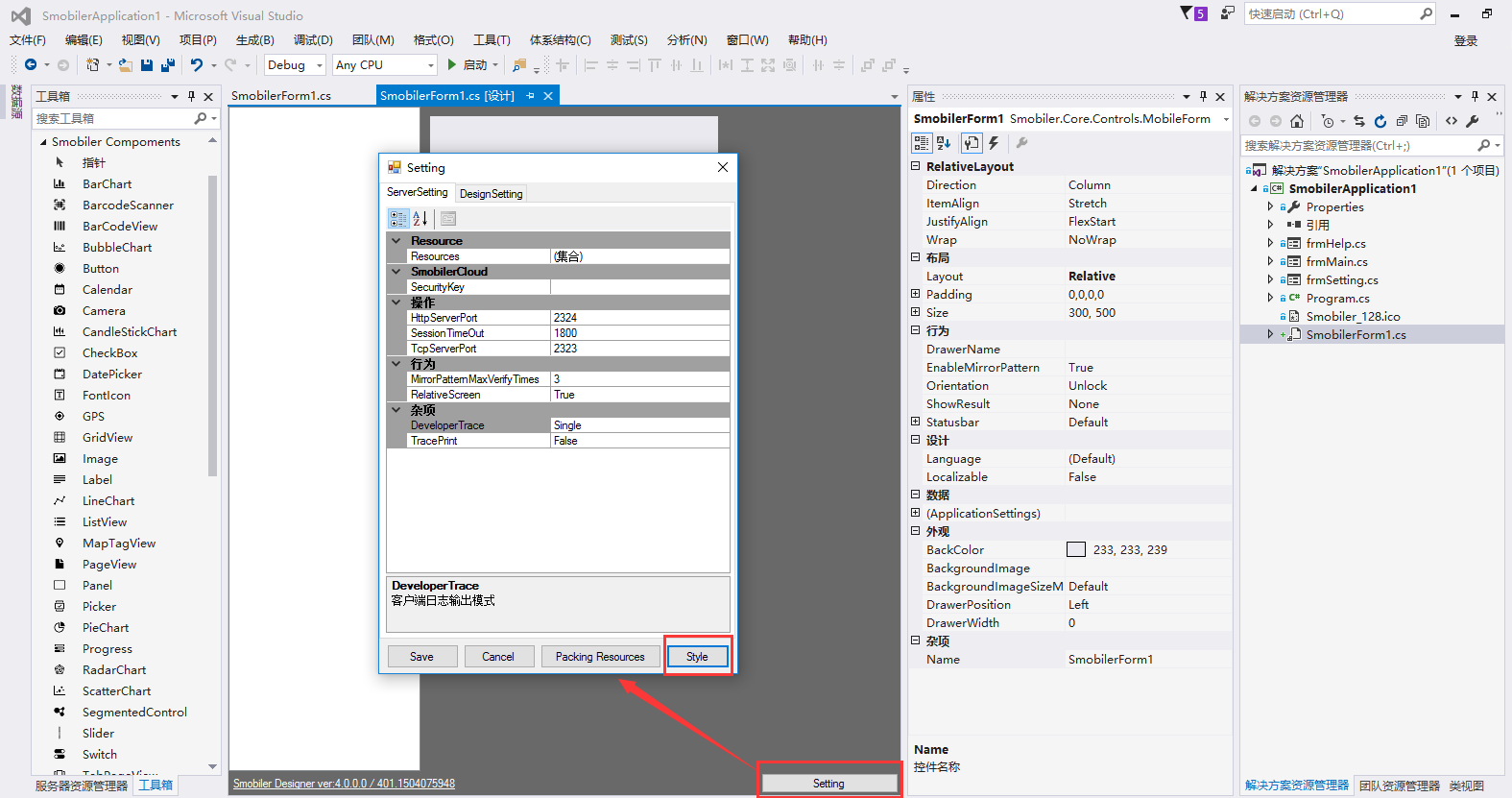Viewport: 1512px width, 798px height.
Task: Click Setting button below the designer
Action: [x=828, y=784]
